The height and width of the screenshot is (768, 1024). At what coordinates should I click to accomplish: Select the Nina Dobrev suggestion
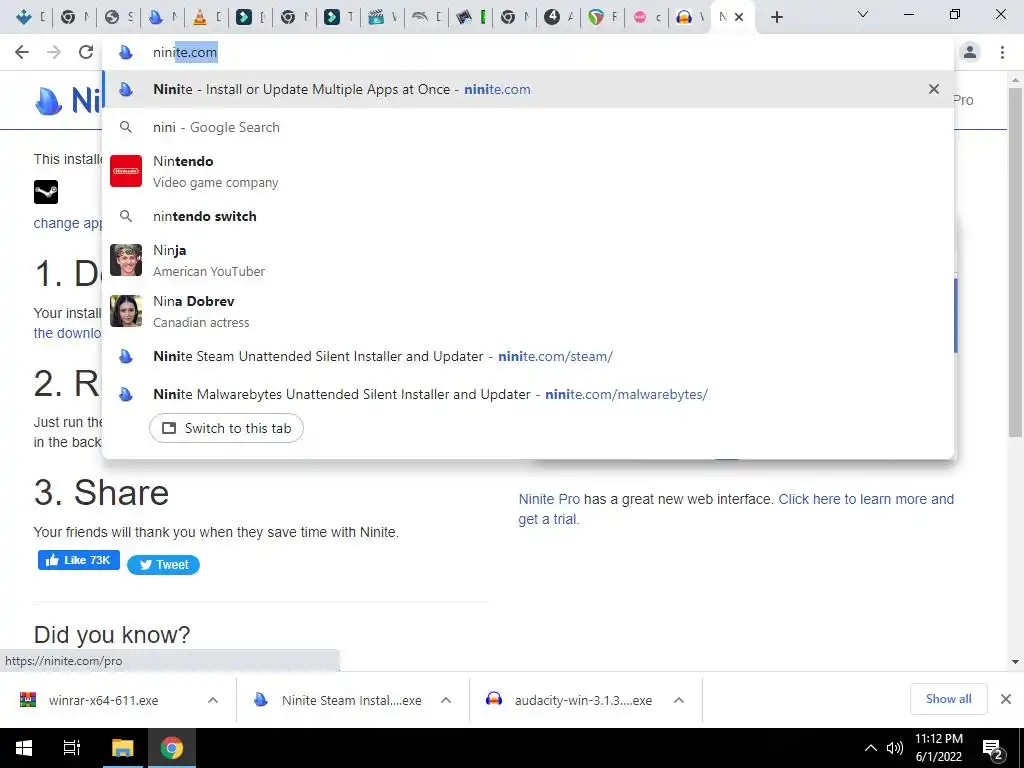(528, 311)
